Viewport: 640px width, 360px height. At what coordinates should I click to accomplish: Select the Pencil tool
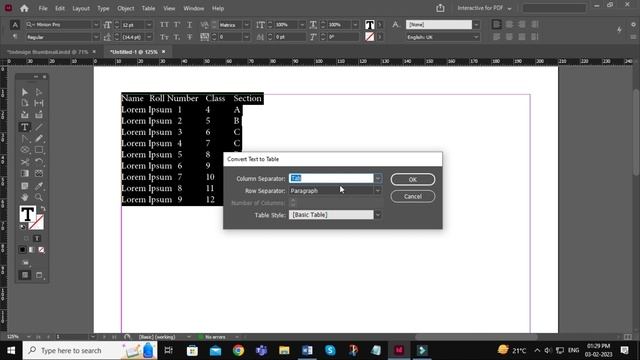(39, 139)
